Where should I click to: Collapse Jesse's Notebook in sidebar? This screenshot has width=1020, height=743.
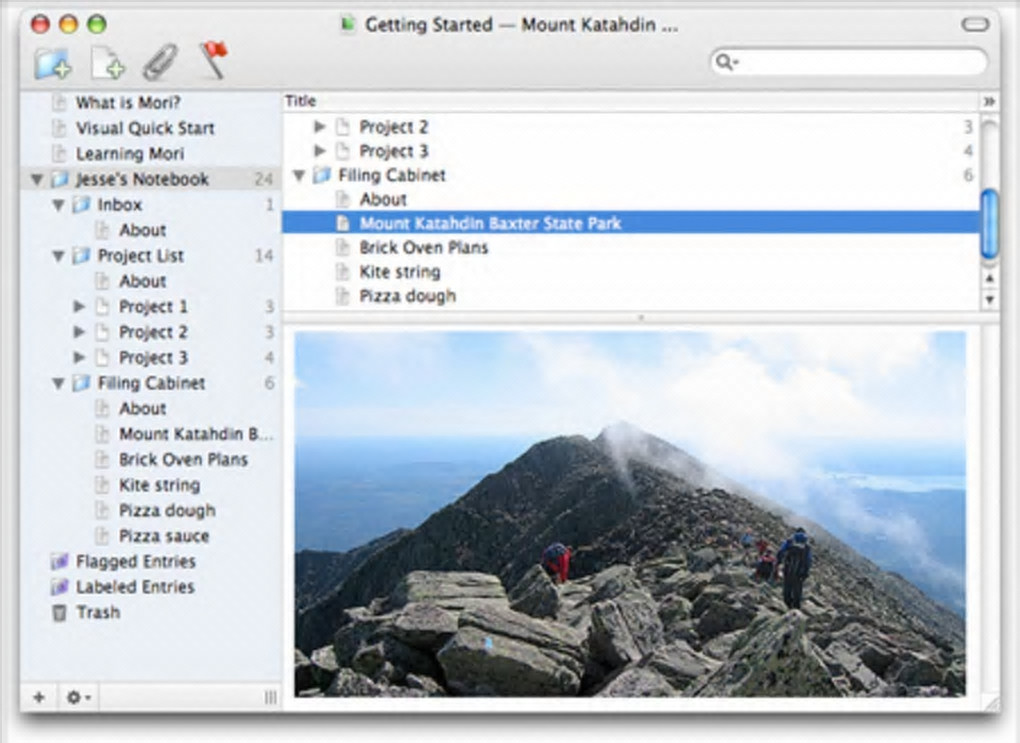[x=37, y=179]
